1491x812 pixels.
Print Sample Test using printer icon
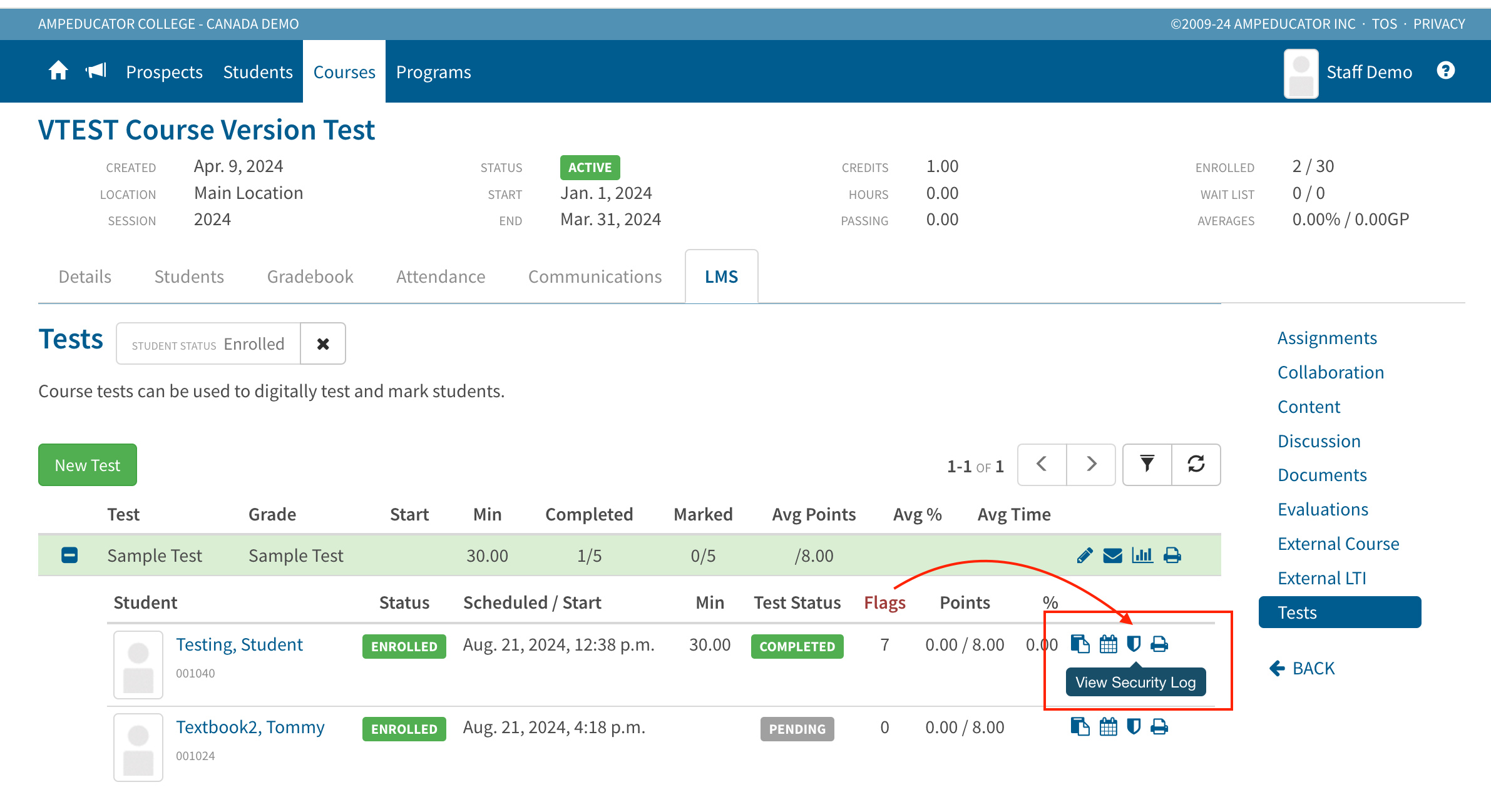[1172, 556]
